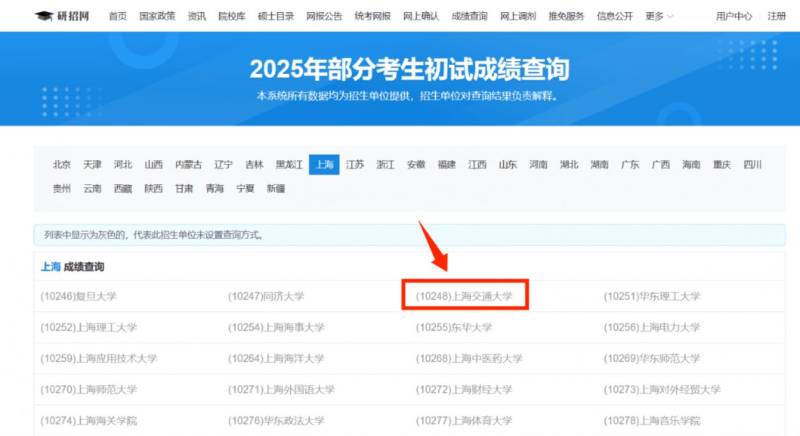Select the 海南 province tab
This screenshot has height=436, width=800.
(x=691, y=165)
